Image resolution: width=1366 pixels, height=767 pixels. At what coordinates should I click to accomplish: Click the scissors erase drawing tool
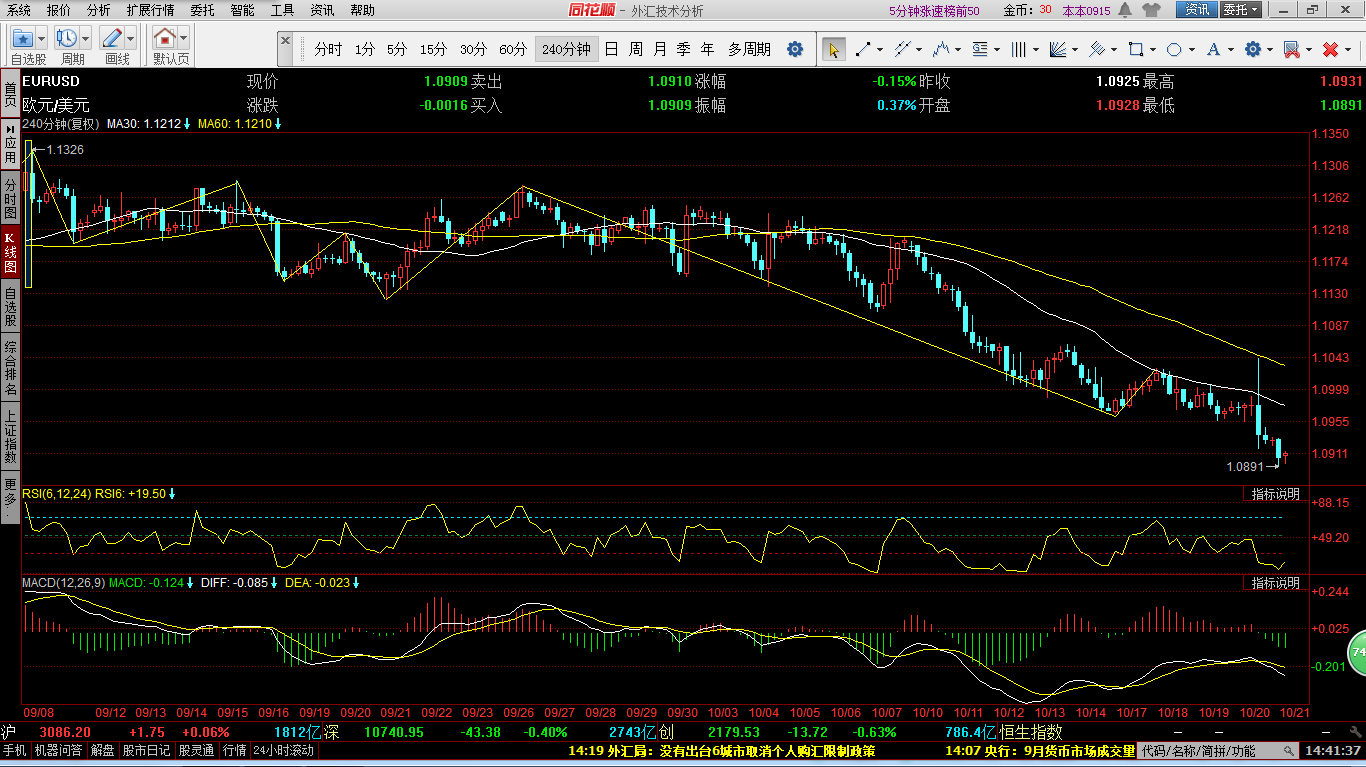(x=1291, y=49)
